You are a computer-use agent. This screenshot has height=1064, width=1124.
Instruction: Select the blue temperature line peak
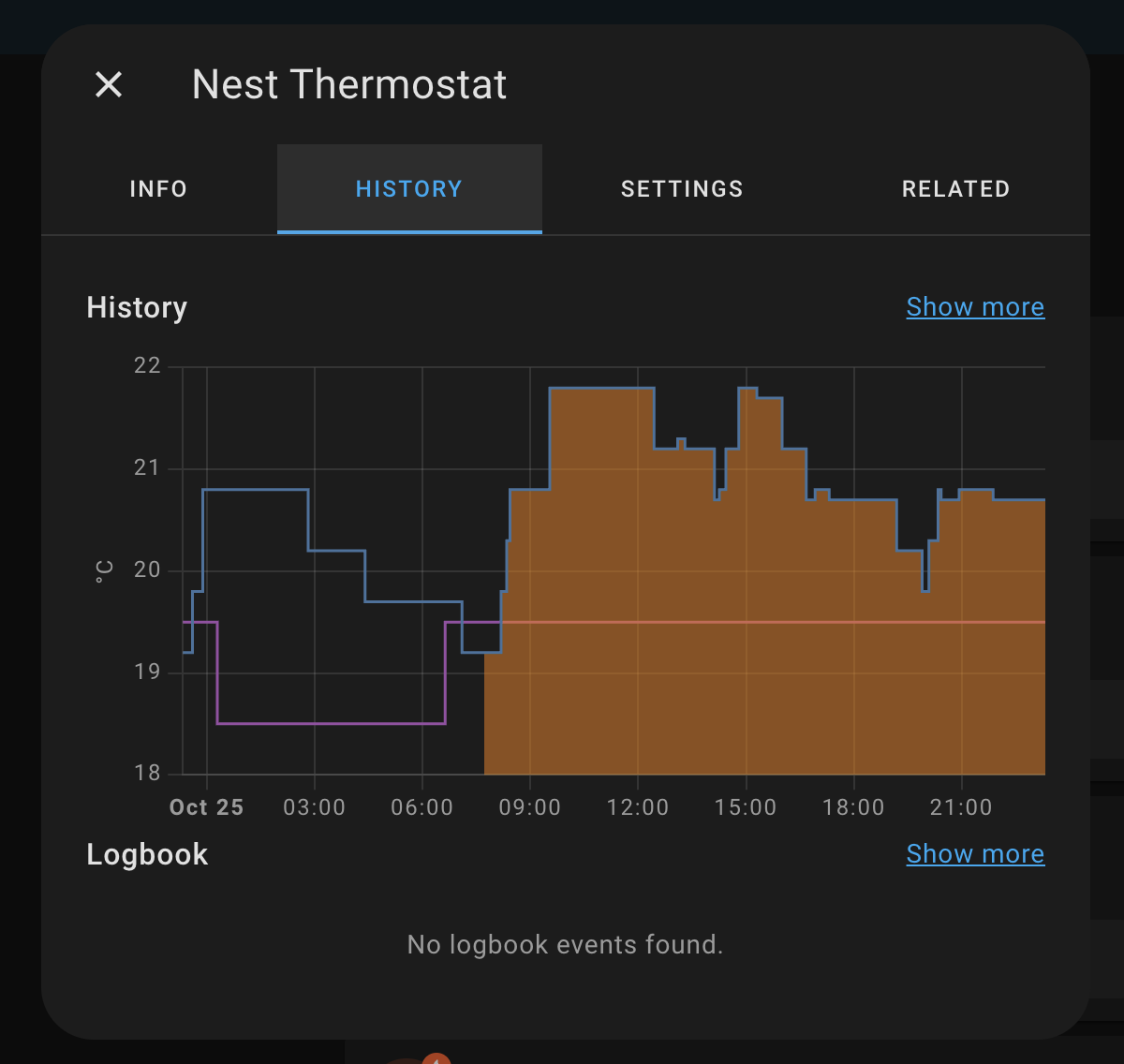click(x=599, y=387)
